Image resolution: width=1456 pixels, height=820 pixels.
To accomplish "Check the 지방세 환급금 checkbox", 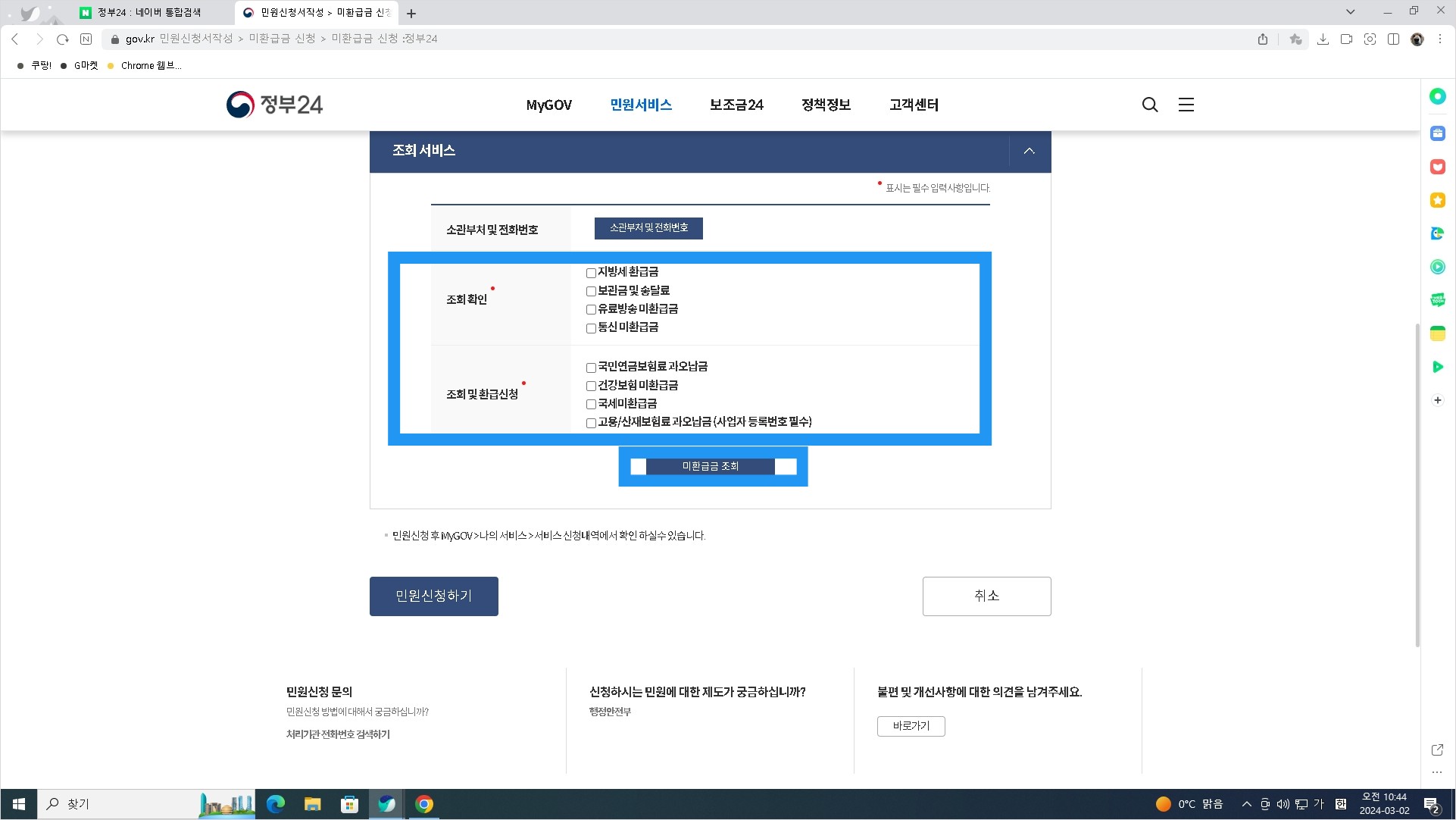I will pos(591,273).
